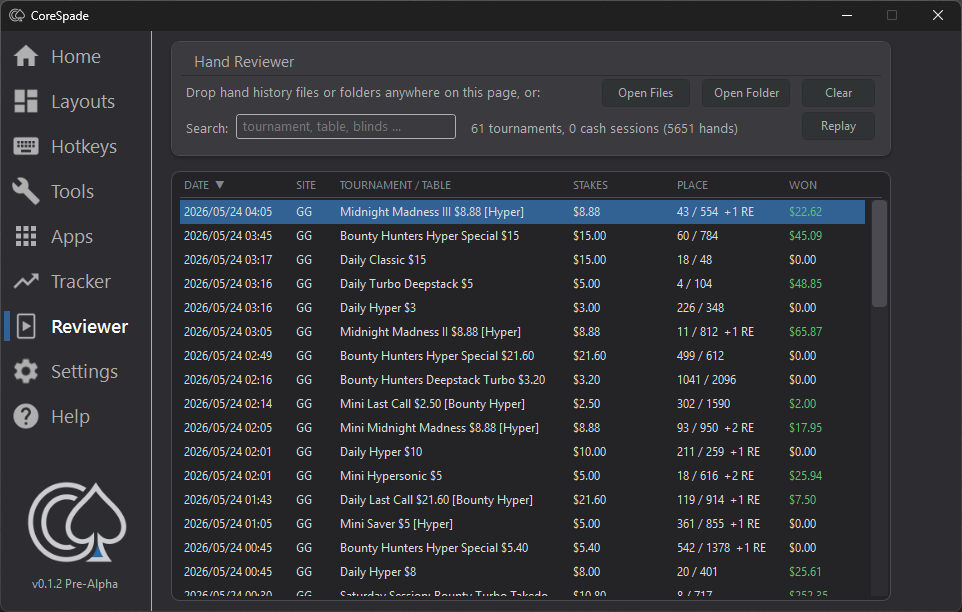Click the Reviewer play icon
Screen dimensions: 962x612
(26, 326)
